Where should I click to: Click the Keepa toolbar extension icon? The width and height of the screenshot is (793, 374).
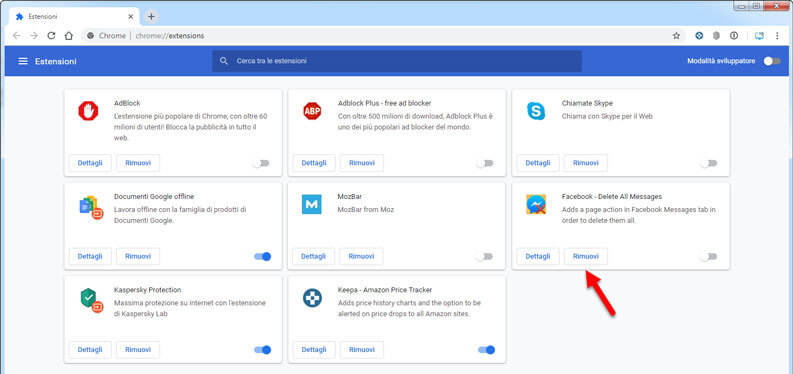point(699,36)
